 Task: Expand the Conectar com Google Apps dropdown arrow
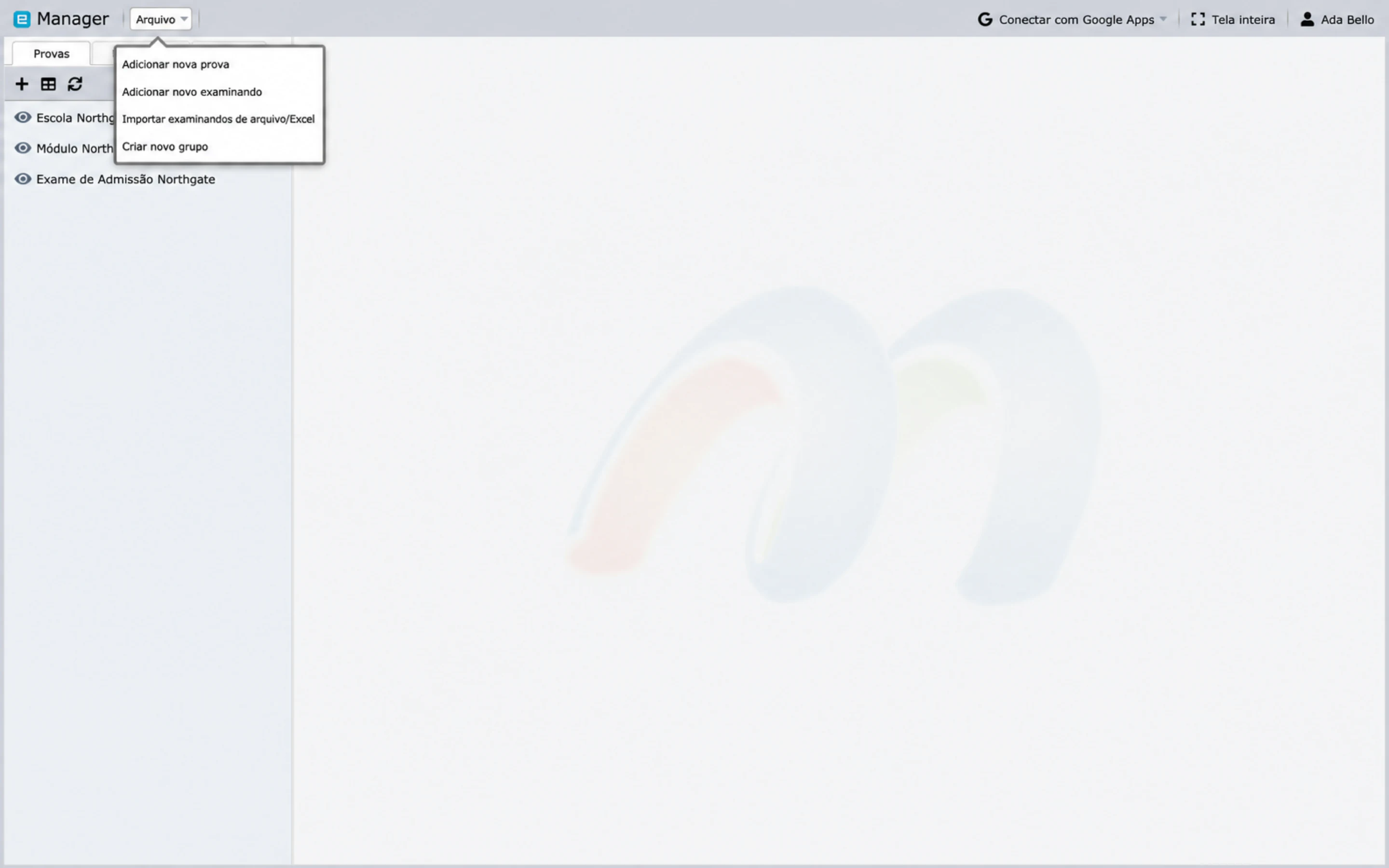(x=1163, y=19)
